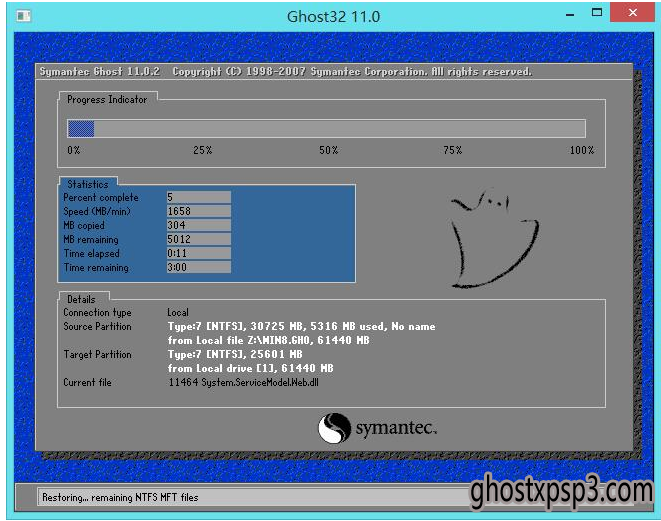The image size is (661, 521).
Task: Click the source file path Z:\WIN8.GHO line
Action: click(x=269, y=340)
